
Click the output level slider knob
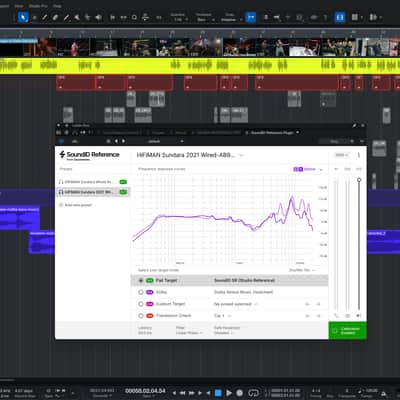pos(359,180)
